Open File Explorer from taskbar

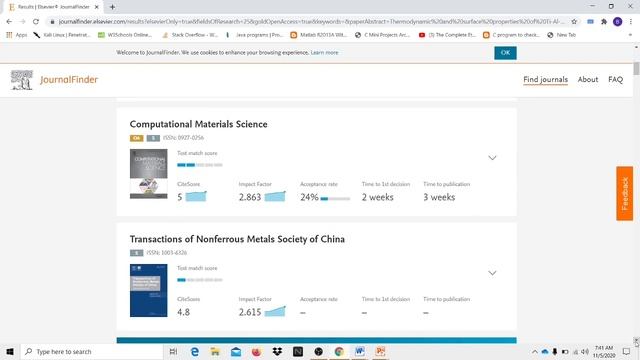(x=215, y=351)
